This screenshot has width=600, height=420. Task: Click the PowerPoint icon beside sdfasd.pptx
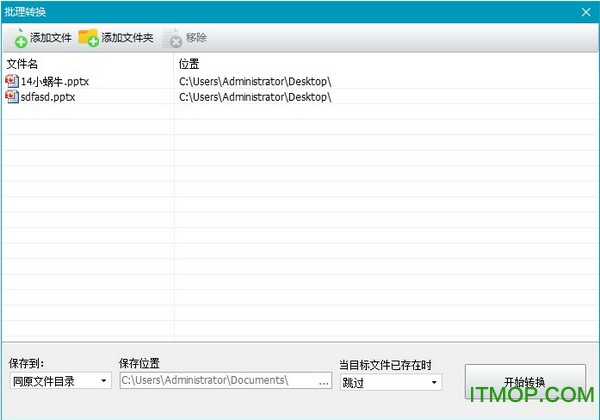coord(12,97)
